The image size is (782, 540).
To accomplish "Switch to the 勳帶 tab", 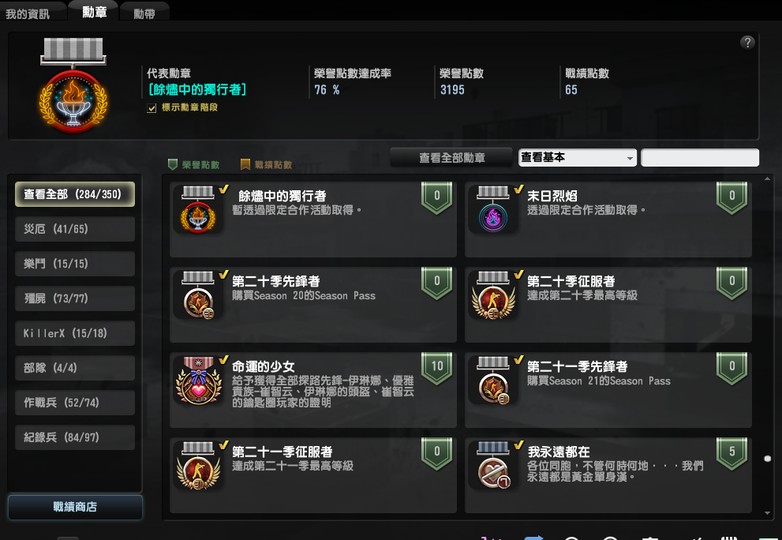I will (x=144, y=13).
